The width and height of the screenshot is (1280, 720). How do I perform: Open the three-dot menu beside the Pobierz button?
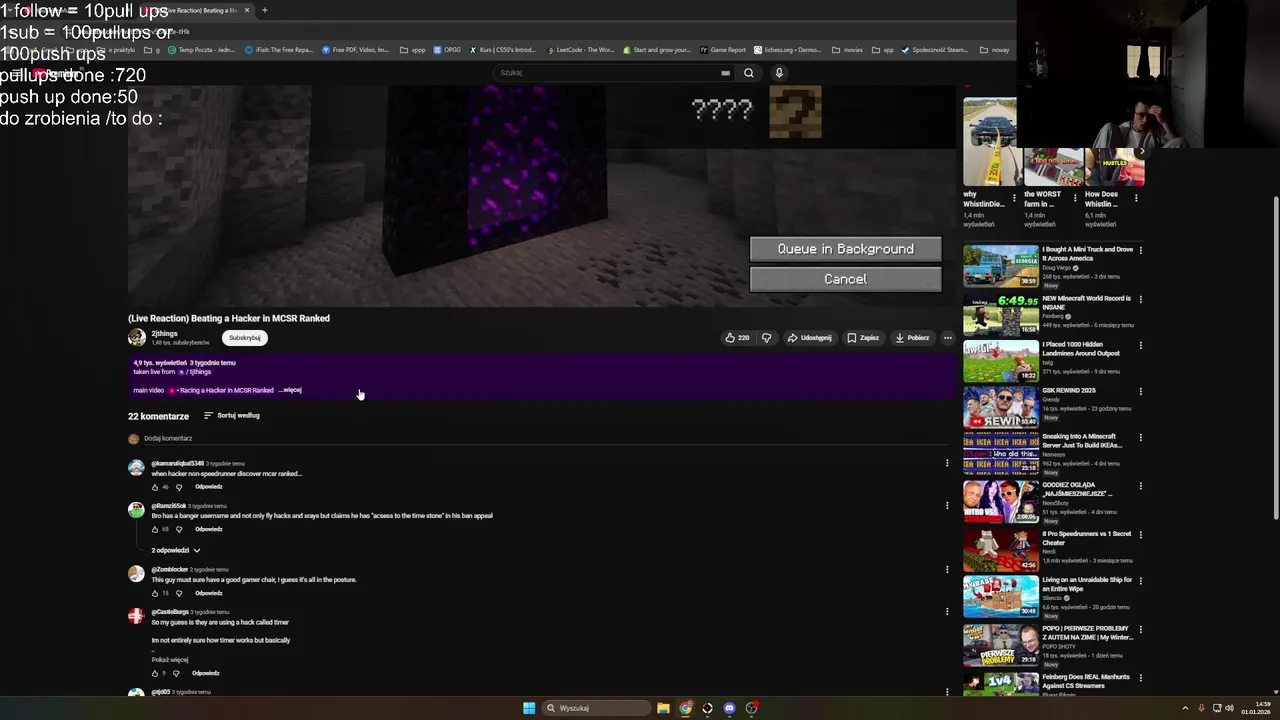click(x=948, y=338)
